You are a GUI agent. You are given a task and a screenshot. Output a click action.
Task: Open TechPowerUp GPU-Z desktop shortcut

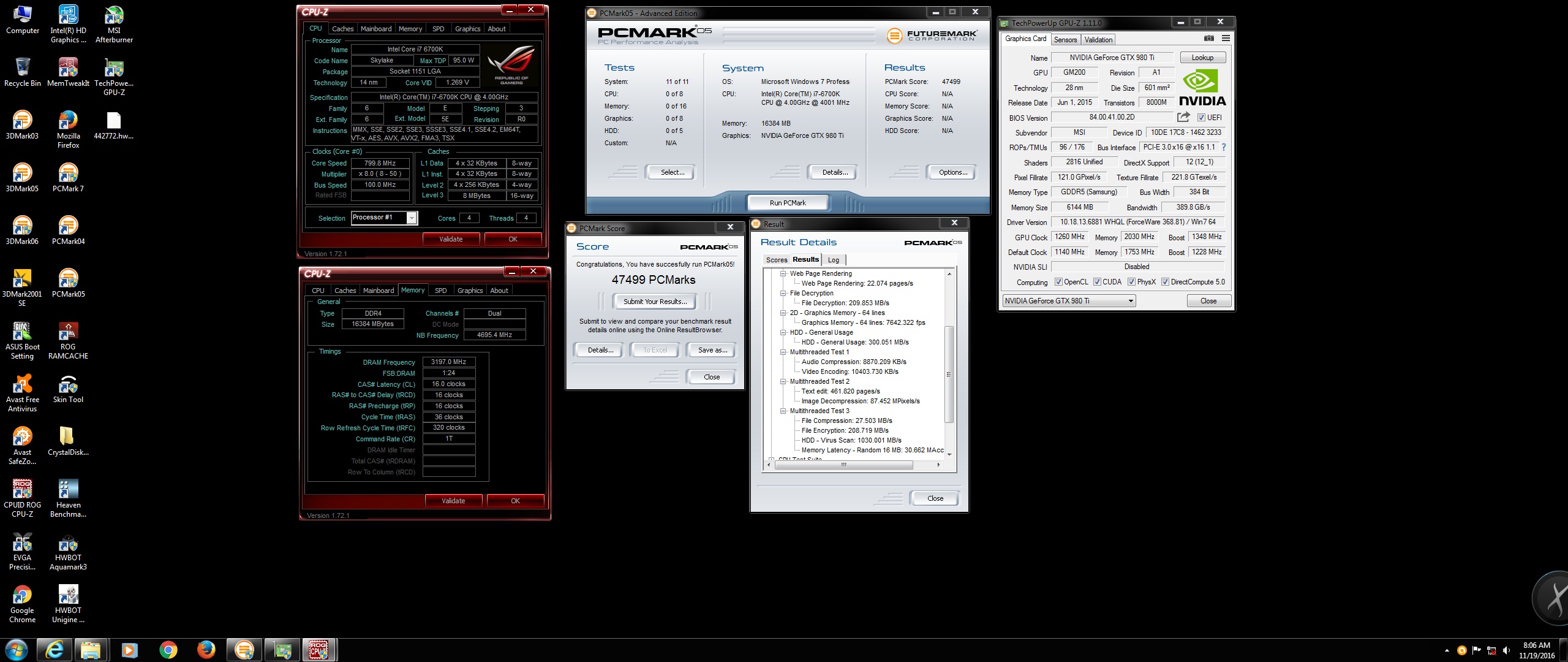pos(114,77)
